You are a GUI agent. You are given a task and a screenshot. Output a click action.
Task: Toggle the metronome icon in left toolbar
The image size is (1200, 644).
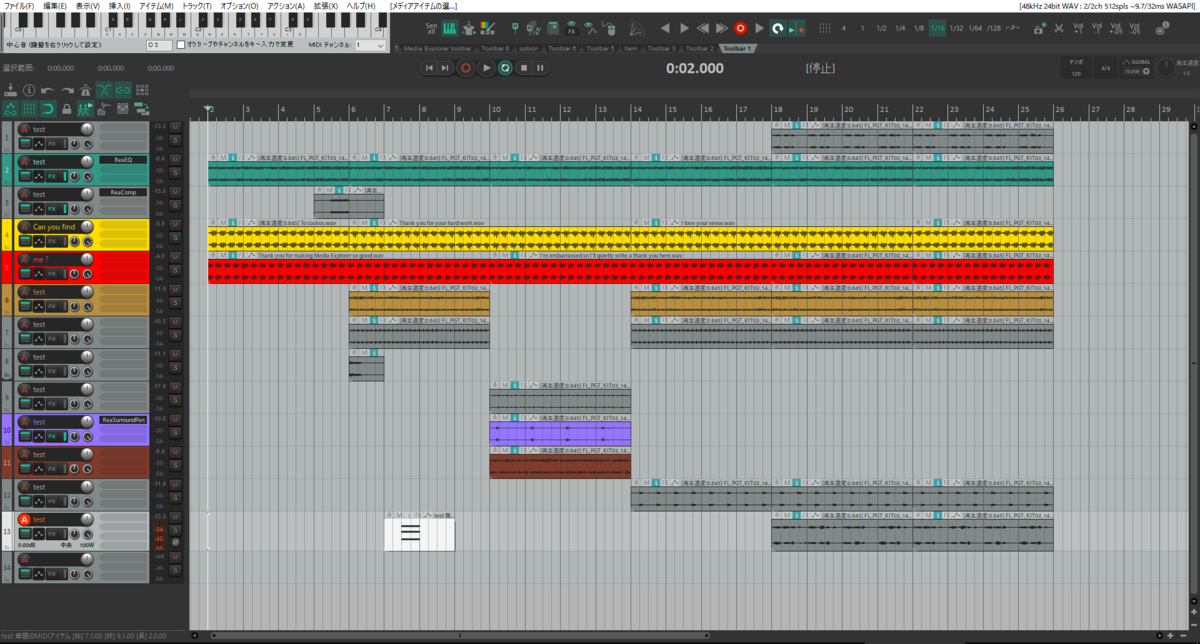85,90
